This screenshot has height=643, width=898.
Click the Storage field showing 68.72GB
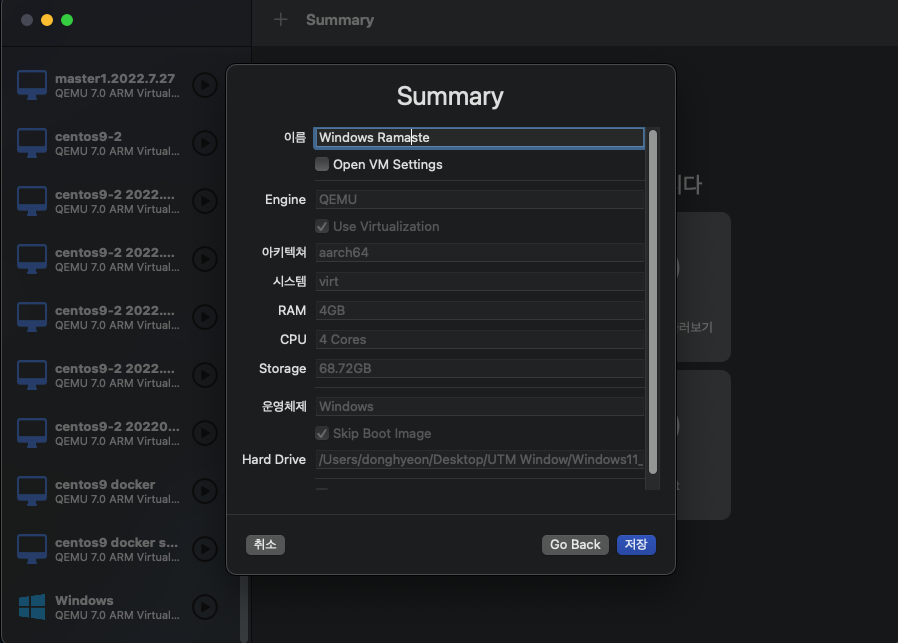click(479, 369)
